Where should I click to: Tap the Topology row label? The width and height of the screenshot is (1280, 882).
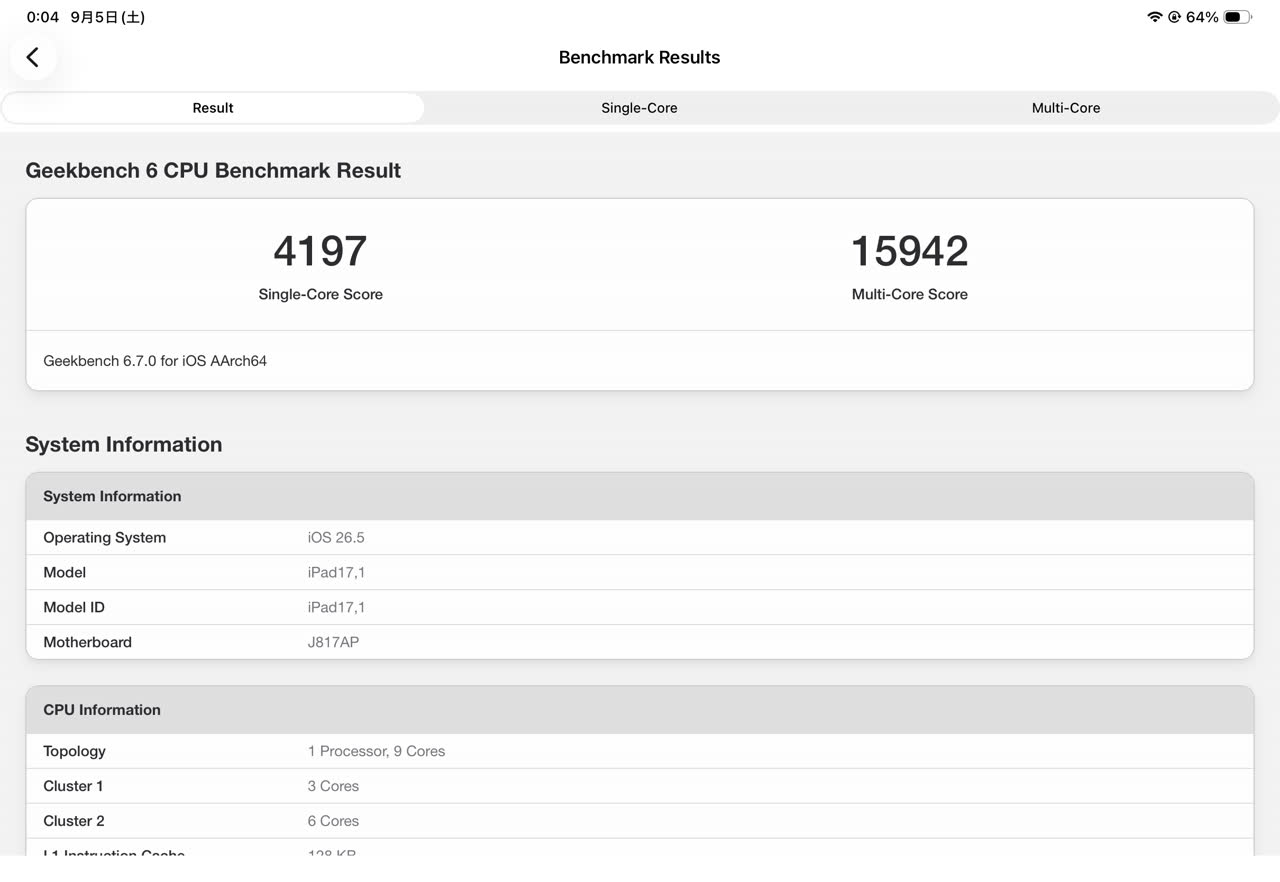click(74, 752)
